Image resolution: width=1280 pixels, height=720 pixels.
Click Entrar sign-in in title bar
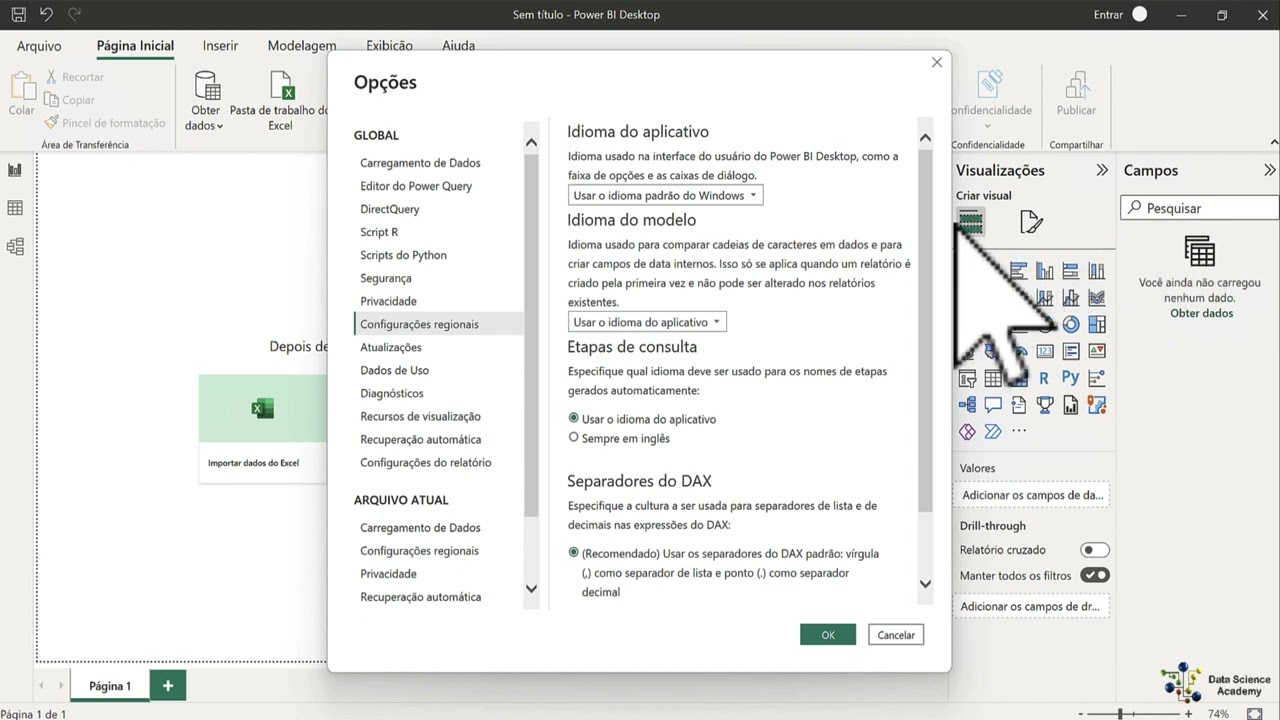(1108, 14)
